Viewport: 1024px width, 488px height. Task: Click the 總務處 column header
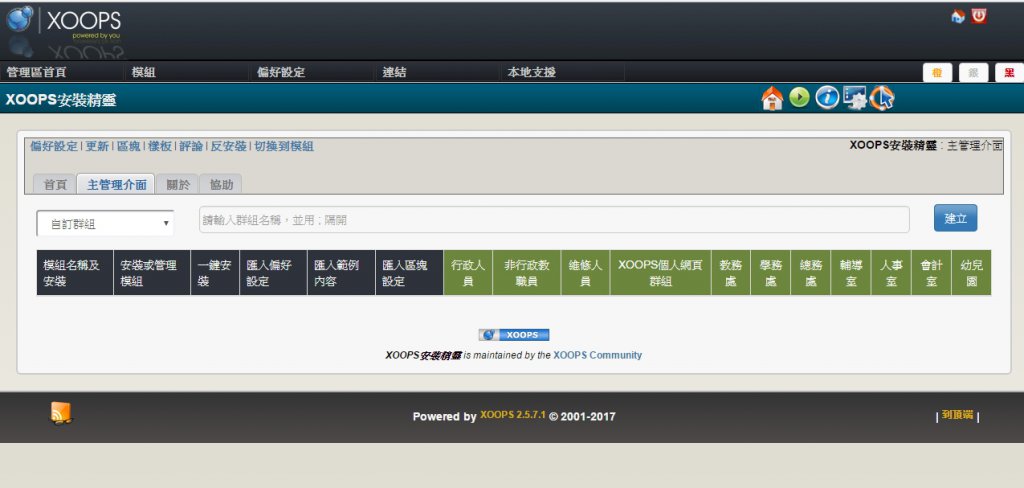pyautogui.click(x=810, y=273)
